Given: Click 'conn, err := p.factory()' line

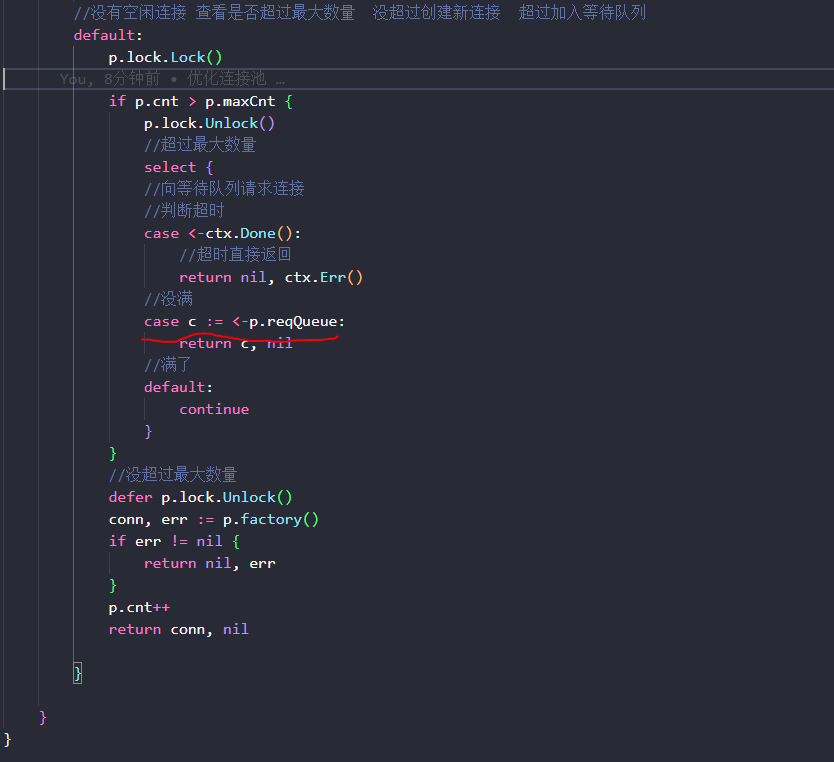Looking at the screenshot, I should 214,520.
